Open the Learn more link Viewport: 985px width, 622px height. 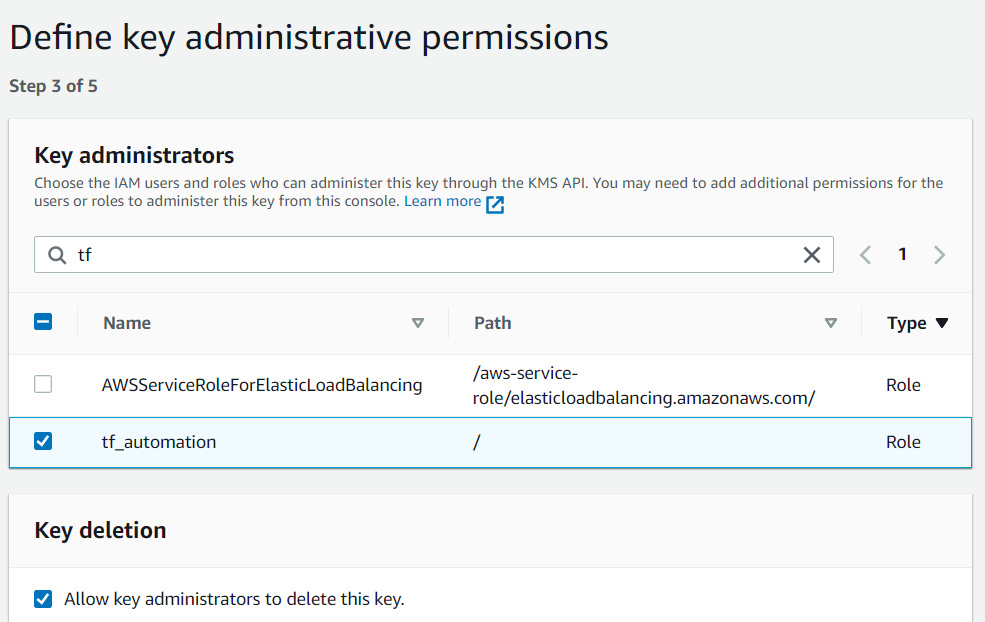443,201
